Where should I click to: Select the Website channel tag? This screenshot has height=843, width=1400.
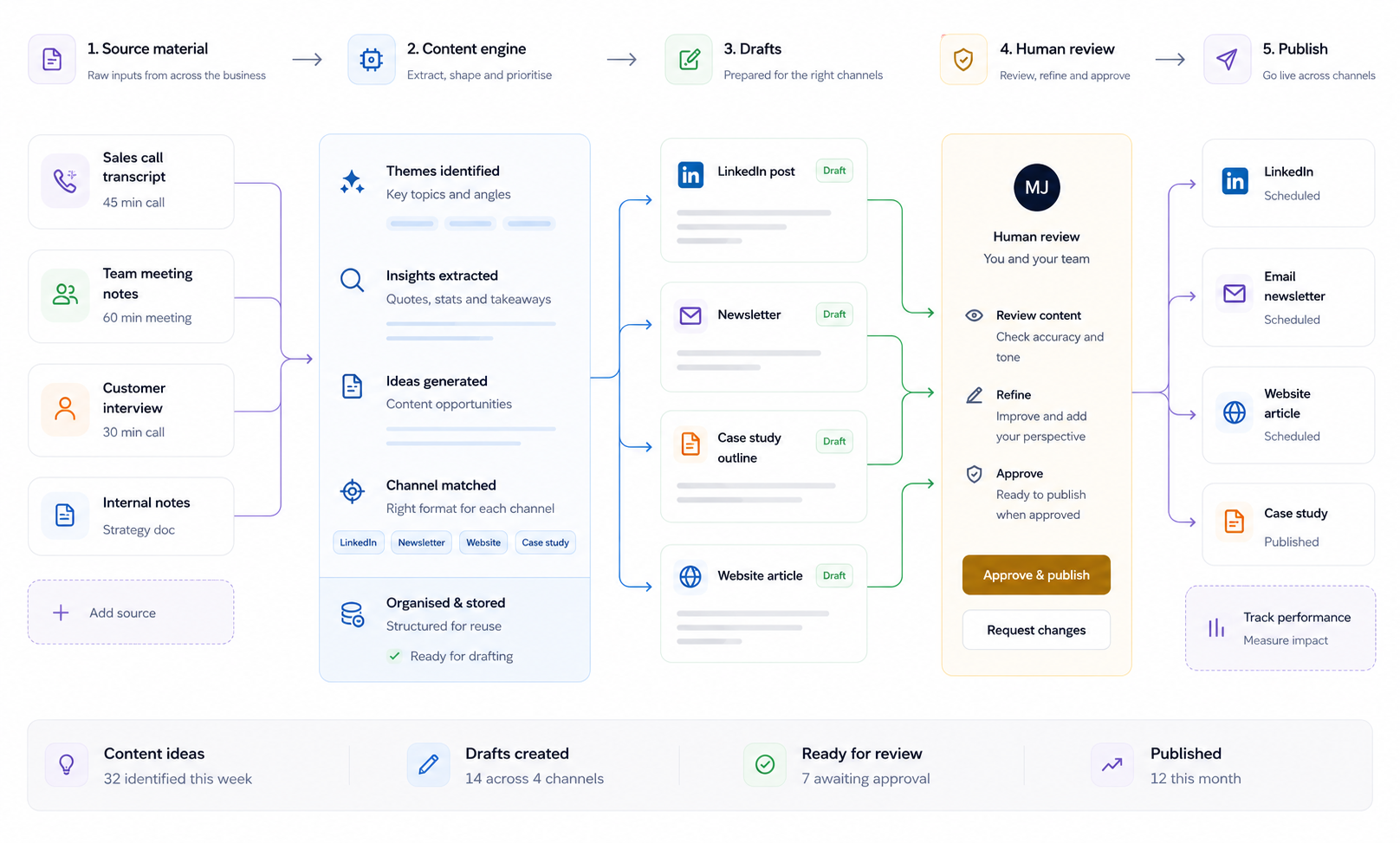483,542
